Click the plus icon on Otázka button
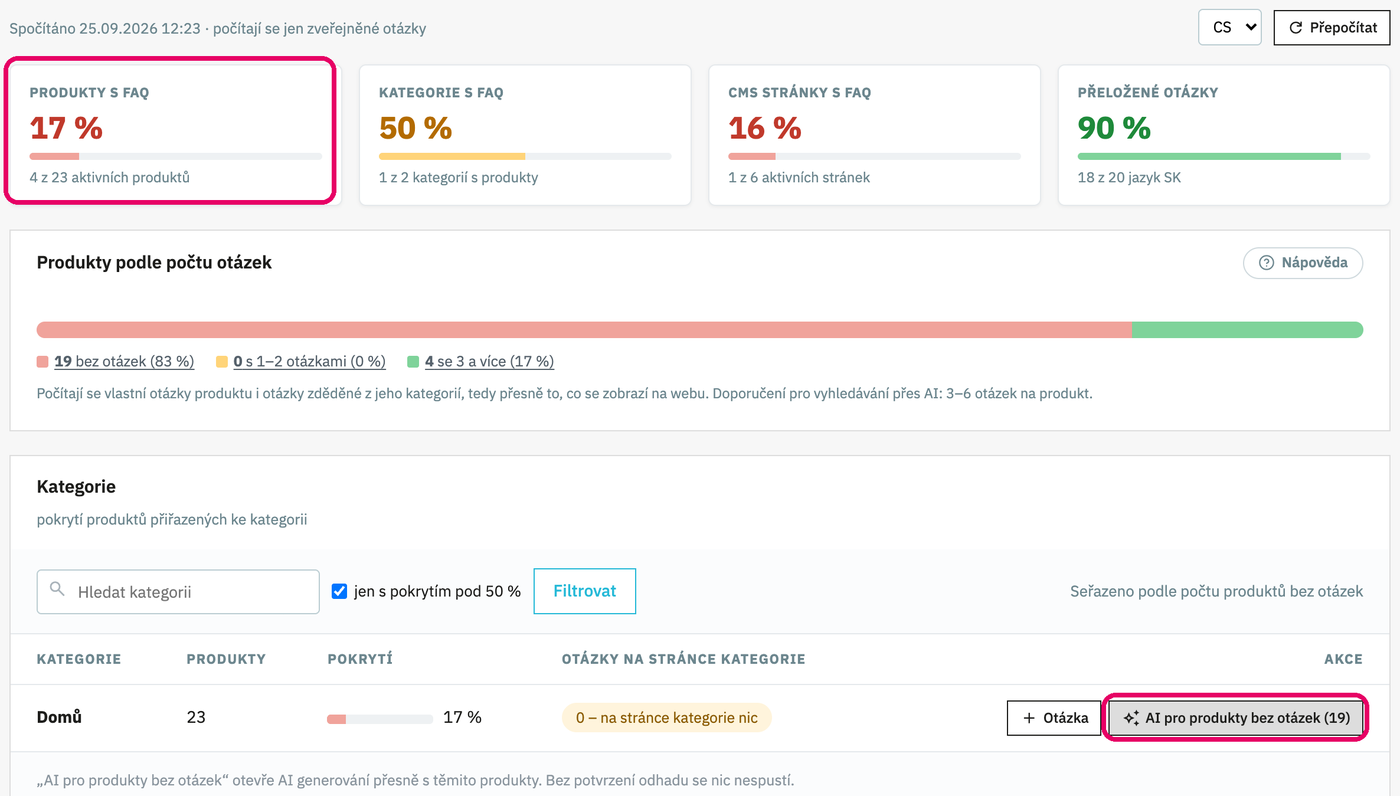 click(1029, 718)
